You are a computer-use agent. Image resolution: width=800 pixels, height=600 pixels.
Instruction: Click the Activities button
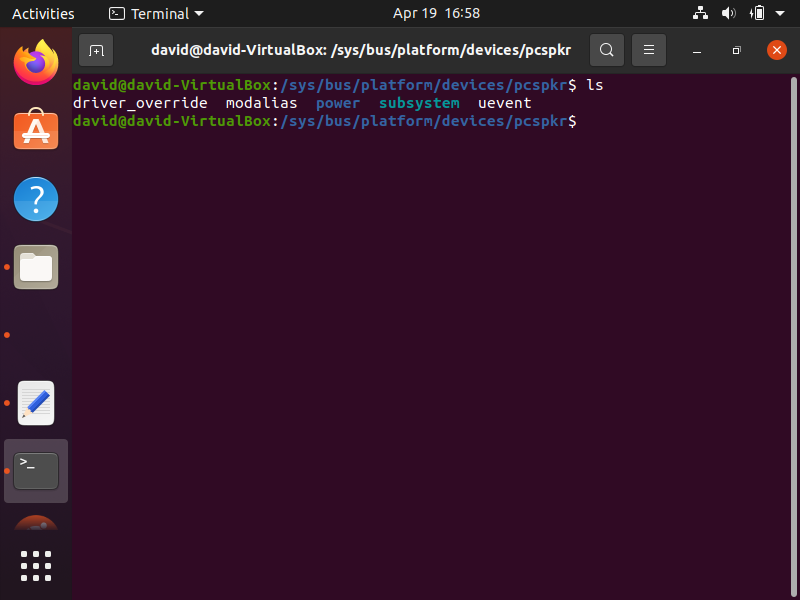pyautogui.click(x=43, y=14)
